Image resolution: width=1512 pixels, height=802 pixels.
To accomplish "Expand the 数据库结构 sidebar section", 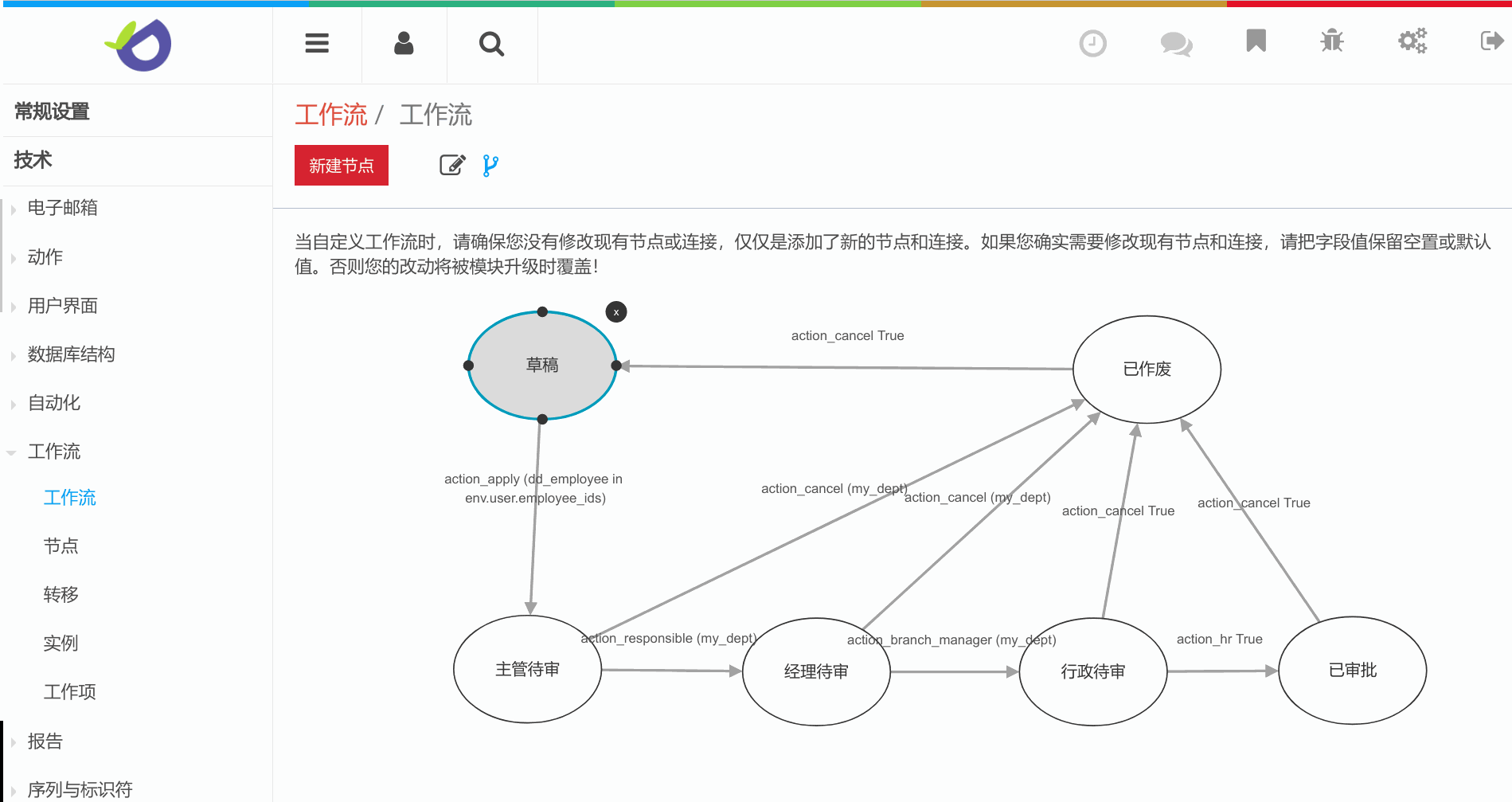I will pos(71,354).
